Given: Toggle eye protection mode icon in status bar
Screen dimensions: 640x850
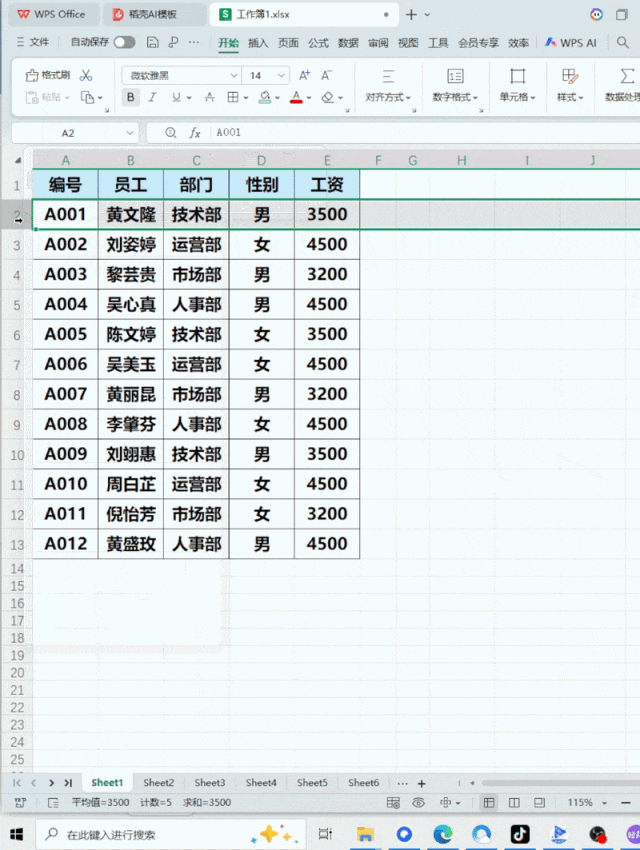Looking at the screenshot, I should [x=418, y=802].
